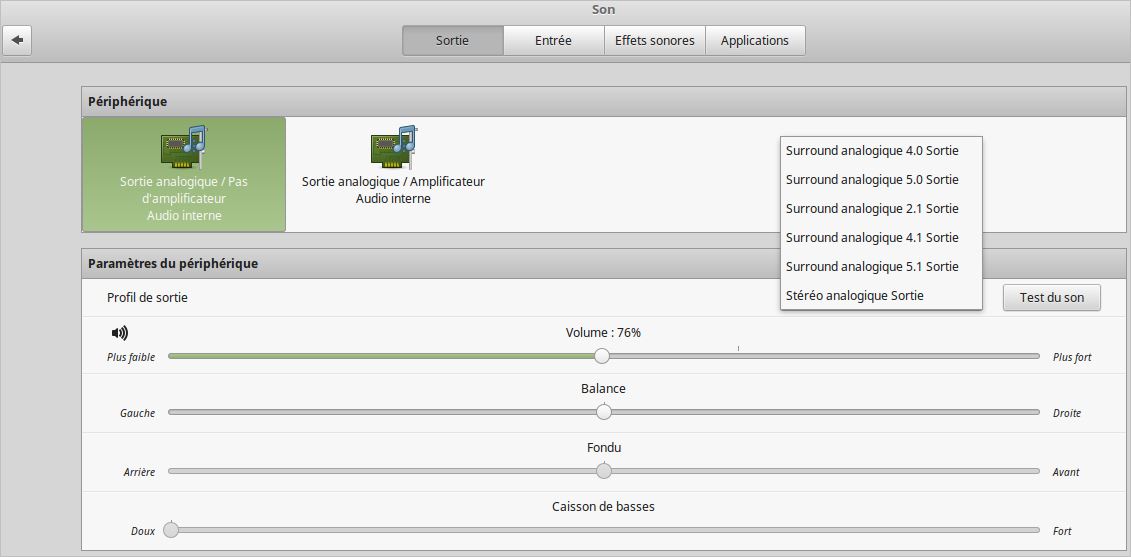Switch to the Applications tab
Screen dimensions: 1131x557
pyautogui.click(x=754, y=40)
